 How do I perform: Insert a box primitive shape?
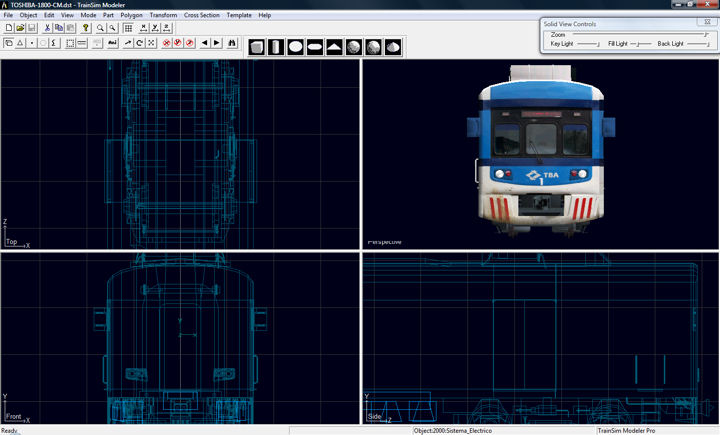coord(257,47)
